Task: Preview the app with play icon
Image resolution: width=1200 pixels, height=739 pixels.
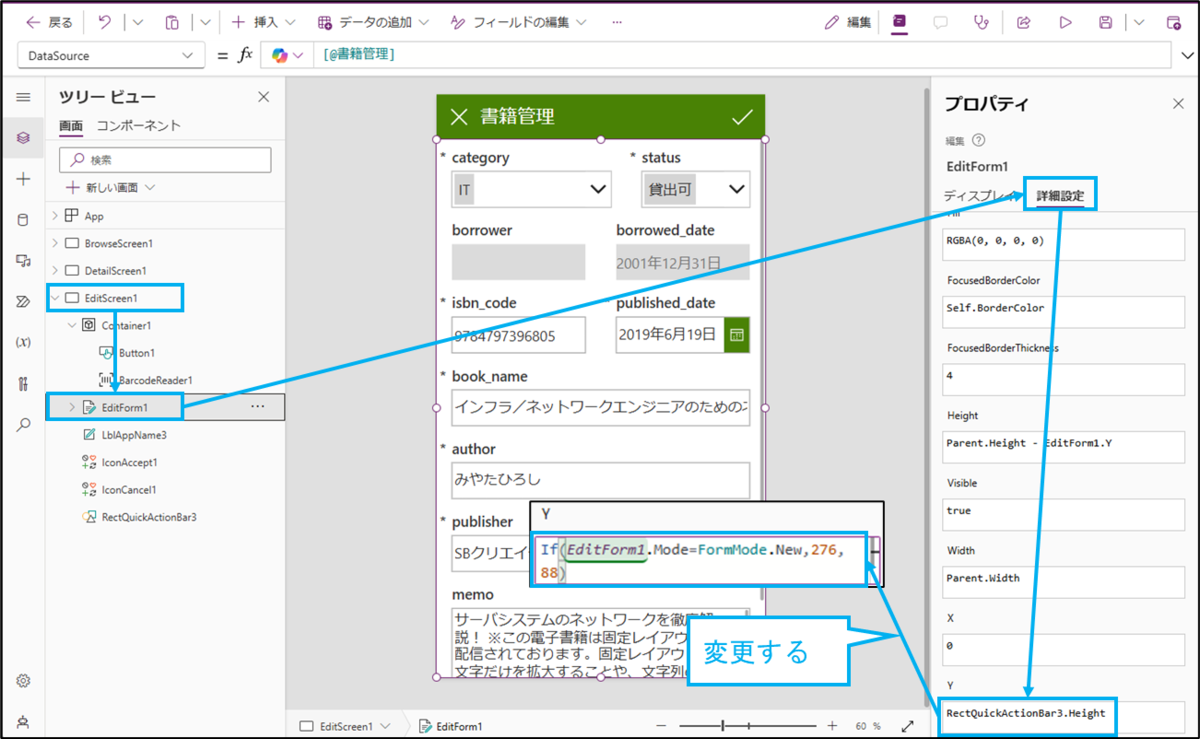Action: (1065, 22)
